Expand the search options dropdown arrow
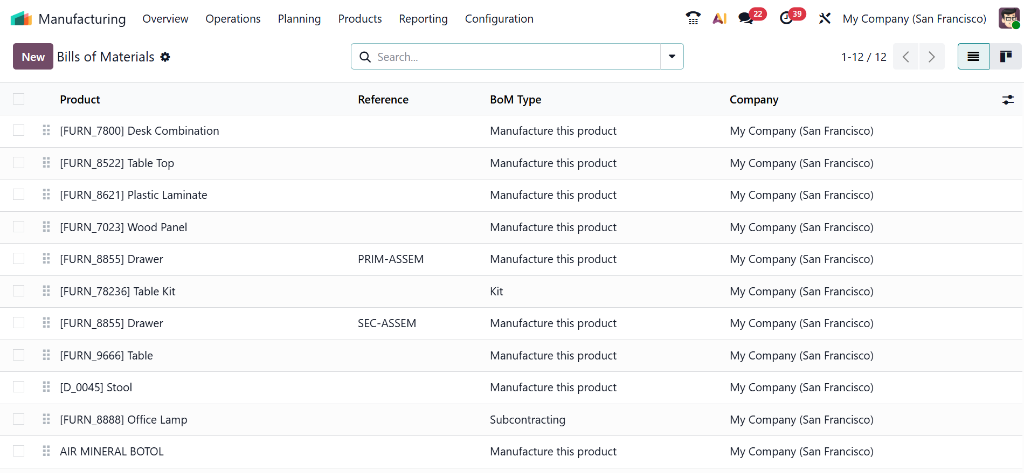The width and height of the screenshot is (1024, 473). coord(672,57)
